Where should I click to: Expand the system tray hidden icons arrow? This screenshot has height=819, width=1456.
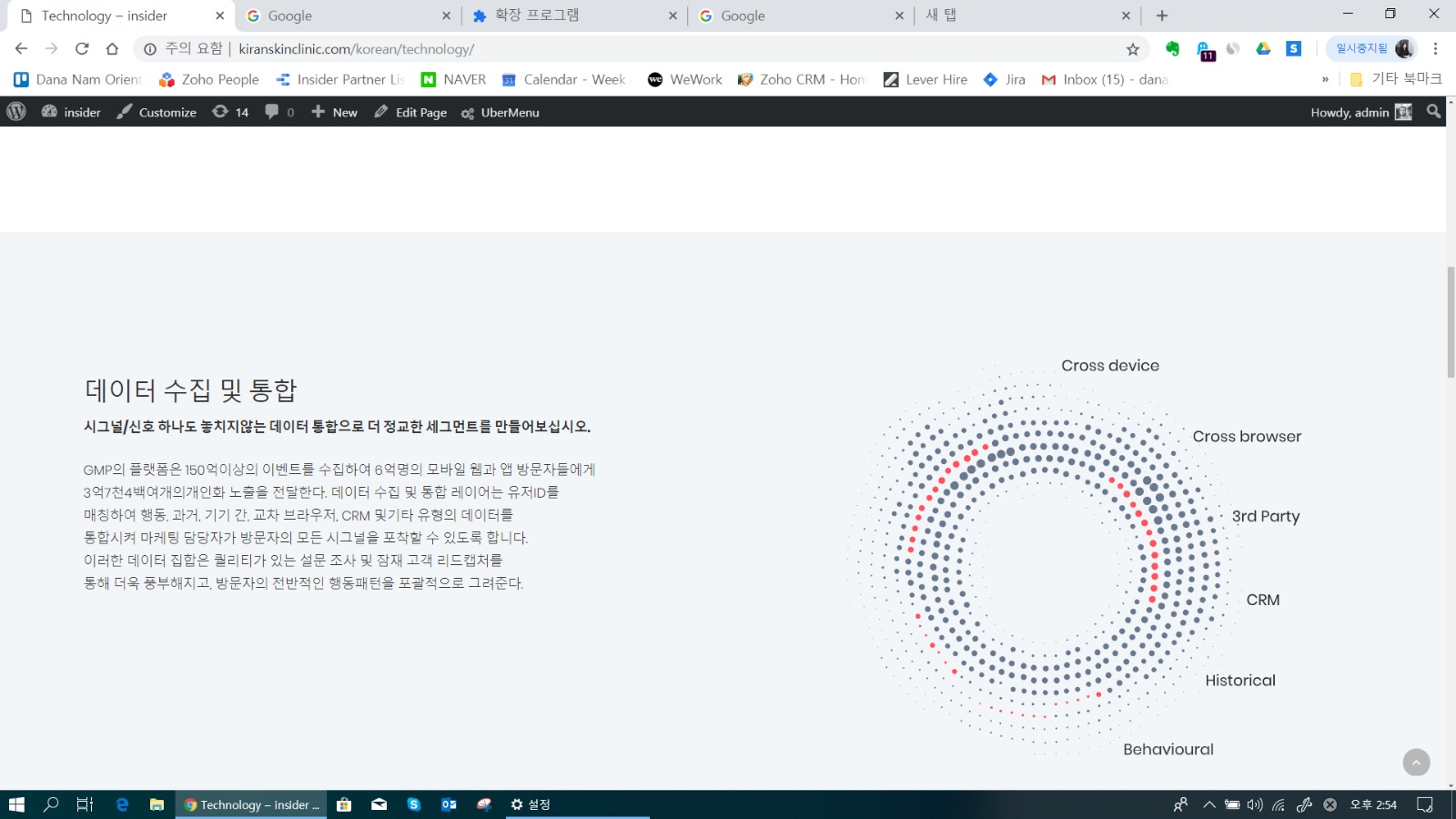pyautogui.click(x=1208, y=804)
